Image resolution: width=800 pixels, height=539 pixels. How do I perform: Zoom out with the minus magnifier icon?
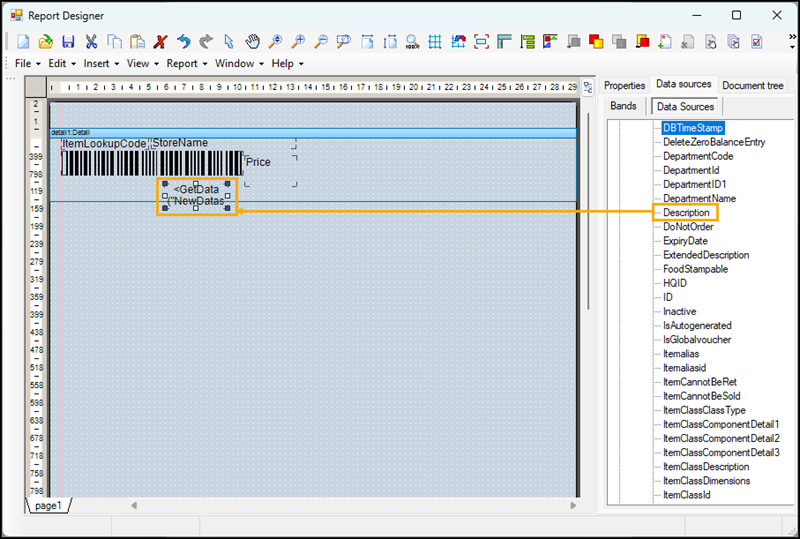pyautogui.click(x=321, y=42)
